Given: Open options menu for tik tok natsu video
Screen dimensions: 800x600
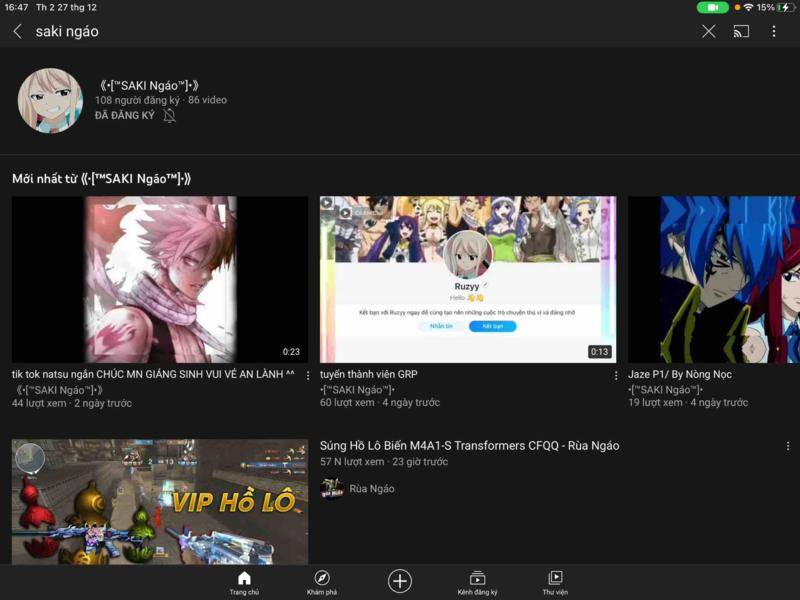Looking at the screenshot, I should [x=308, y=376].
